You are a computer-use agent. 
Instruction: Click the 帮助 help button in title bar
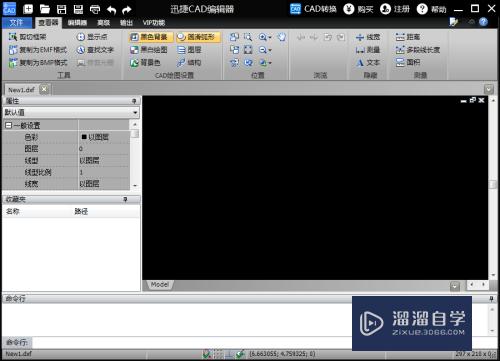pyautogui.click(x=431, y=9)
